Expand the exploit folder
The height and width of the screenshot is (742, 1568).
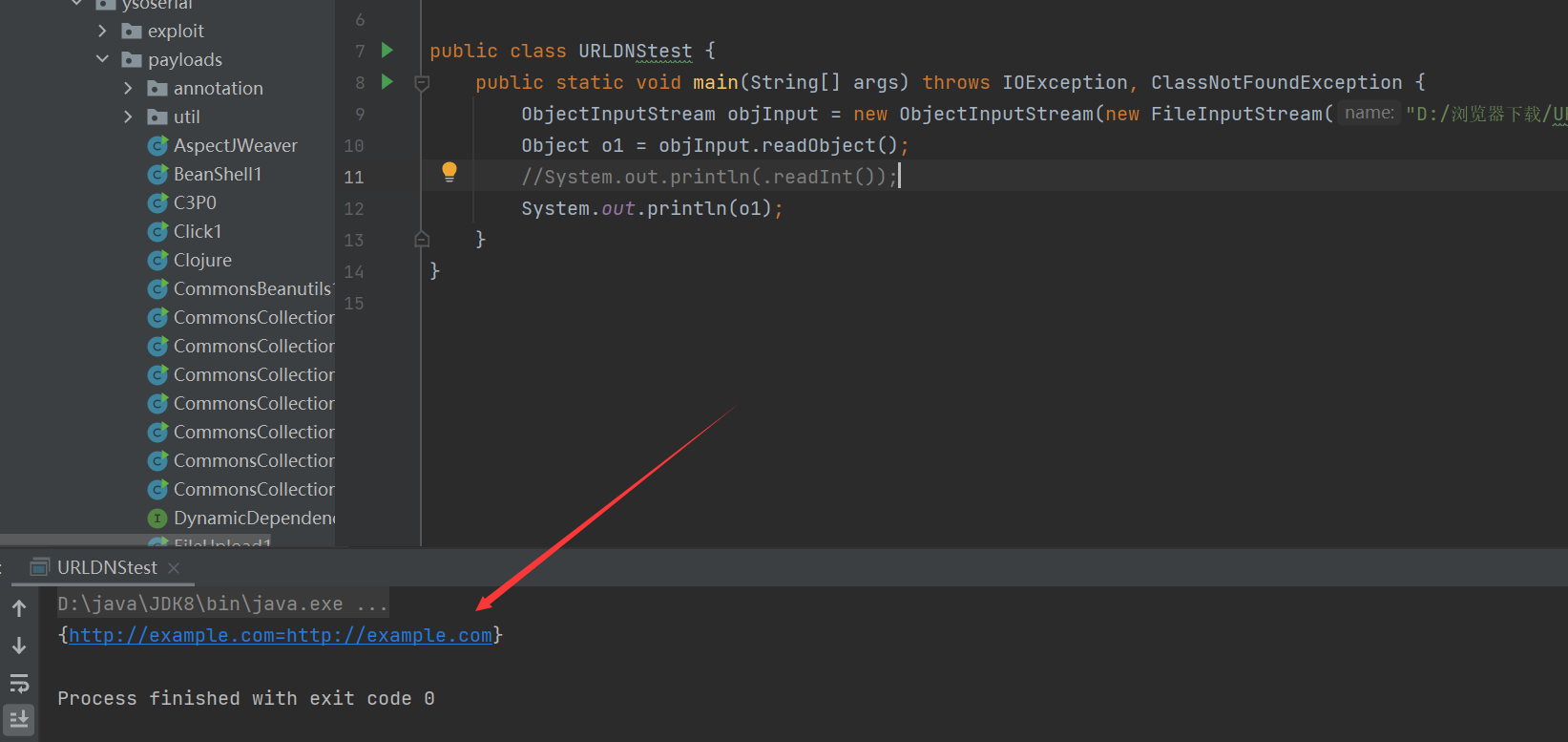(x=103, y=31)
